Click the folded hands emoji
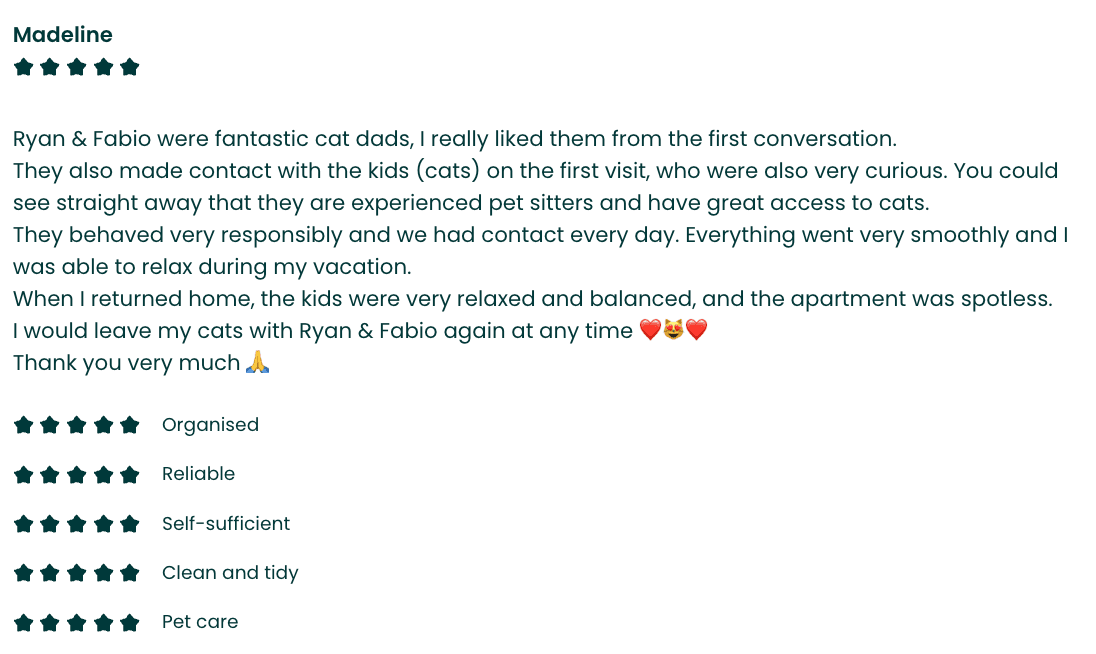The height and width of the screenshot is (654, 1096). [x=257, y=362]
